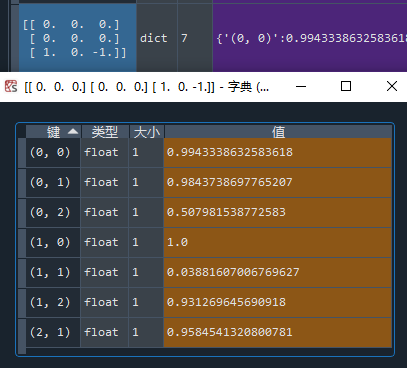Maximize the dictionary viewer window
The height and width of the screenshot is (368, 407).
346,86
